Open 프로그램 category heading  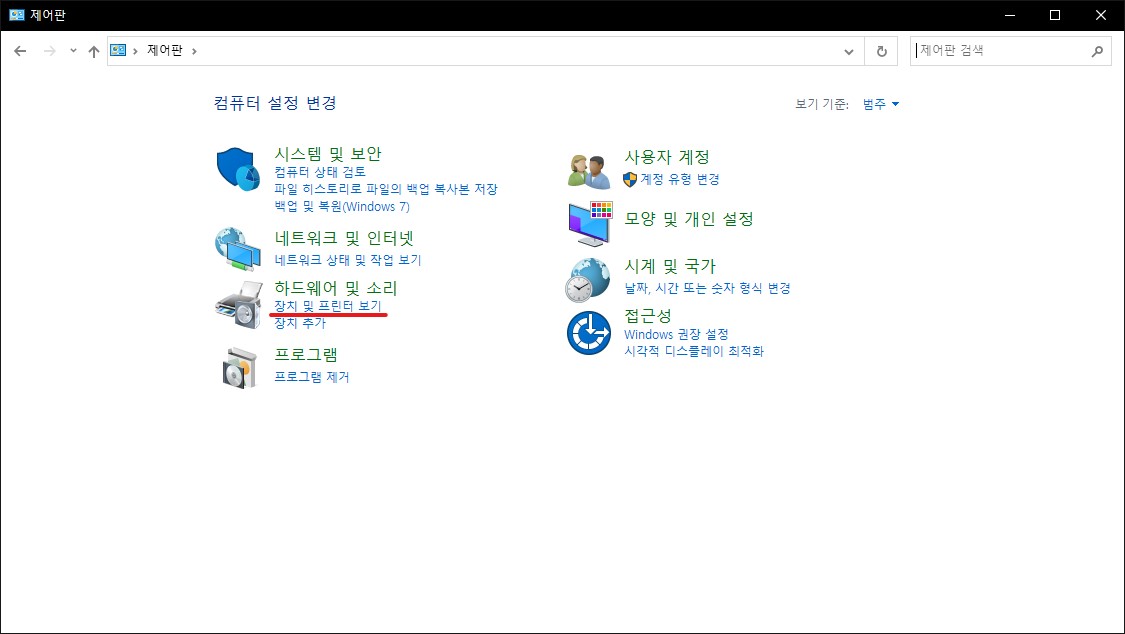pyautogui.click(x=306, y=354)
